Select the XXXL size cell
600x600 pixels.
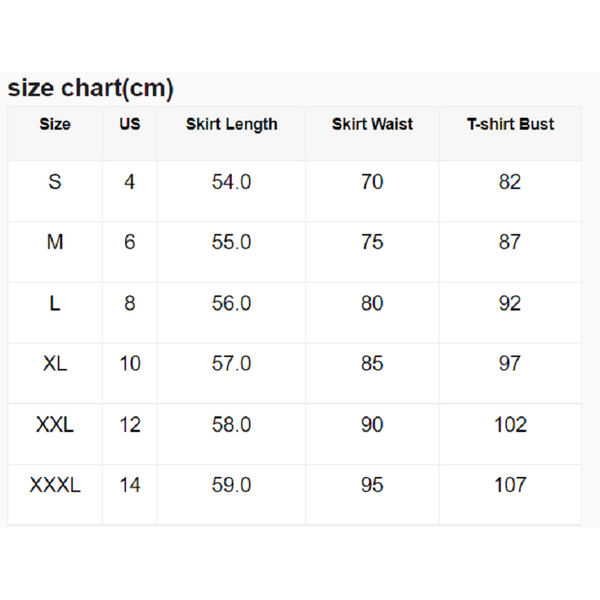click(55, 485)
